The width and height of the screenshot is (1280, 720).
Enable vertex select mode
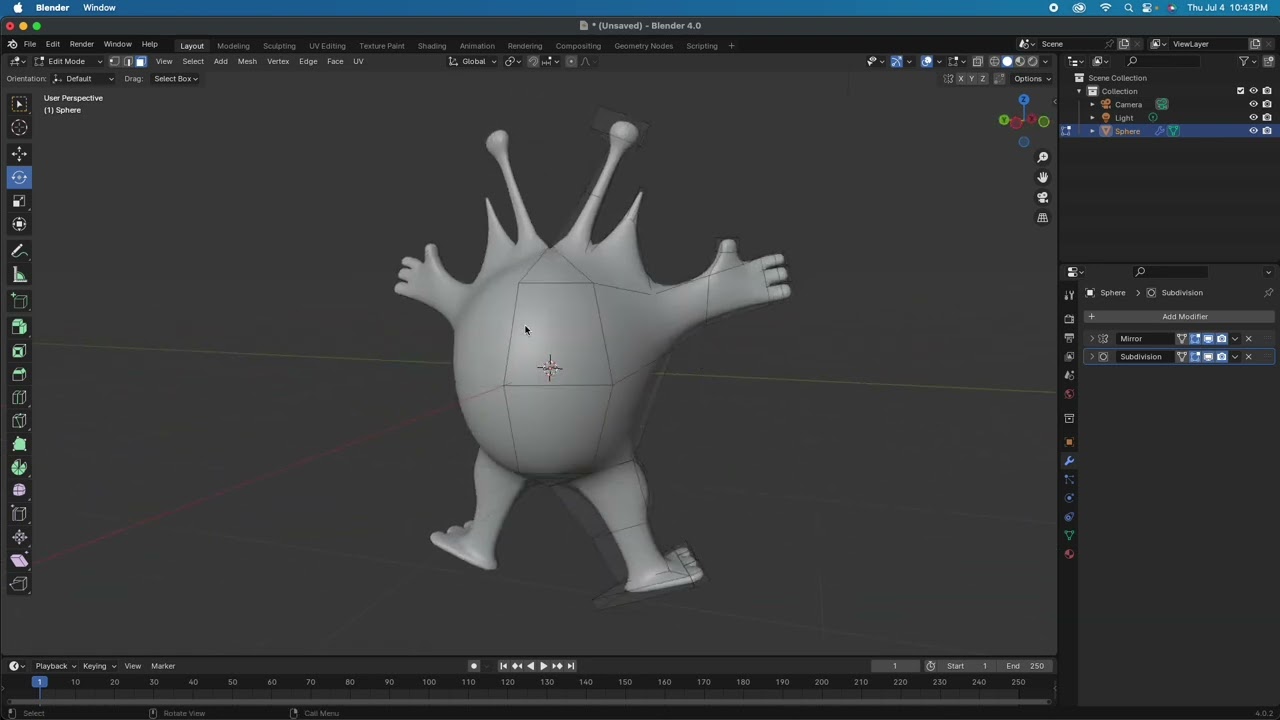coord(114,61)
